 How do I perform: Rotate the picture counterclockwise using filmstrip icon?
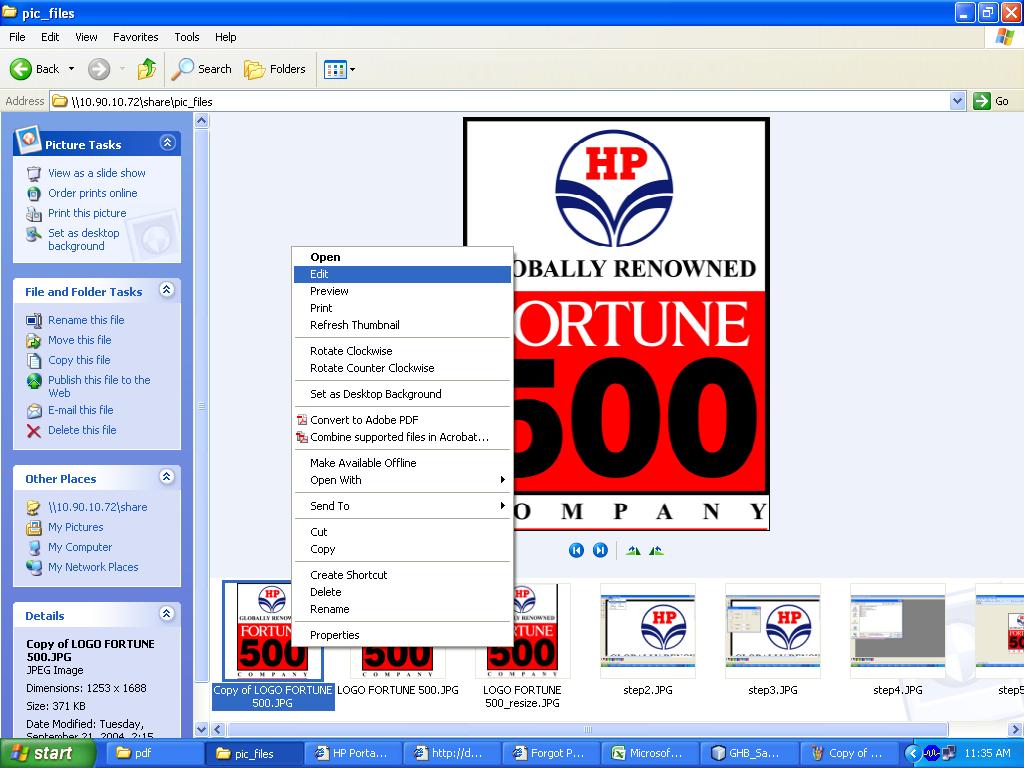click(x=656, y=550)
